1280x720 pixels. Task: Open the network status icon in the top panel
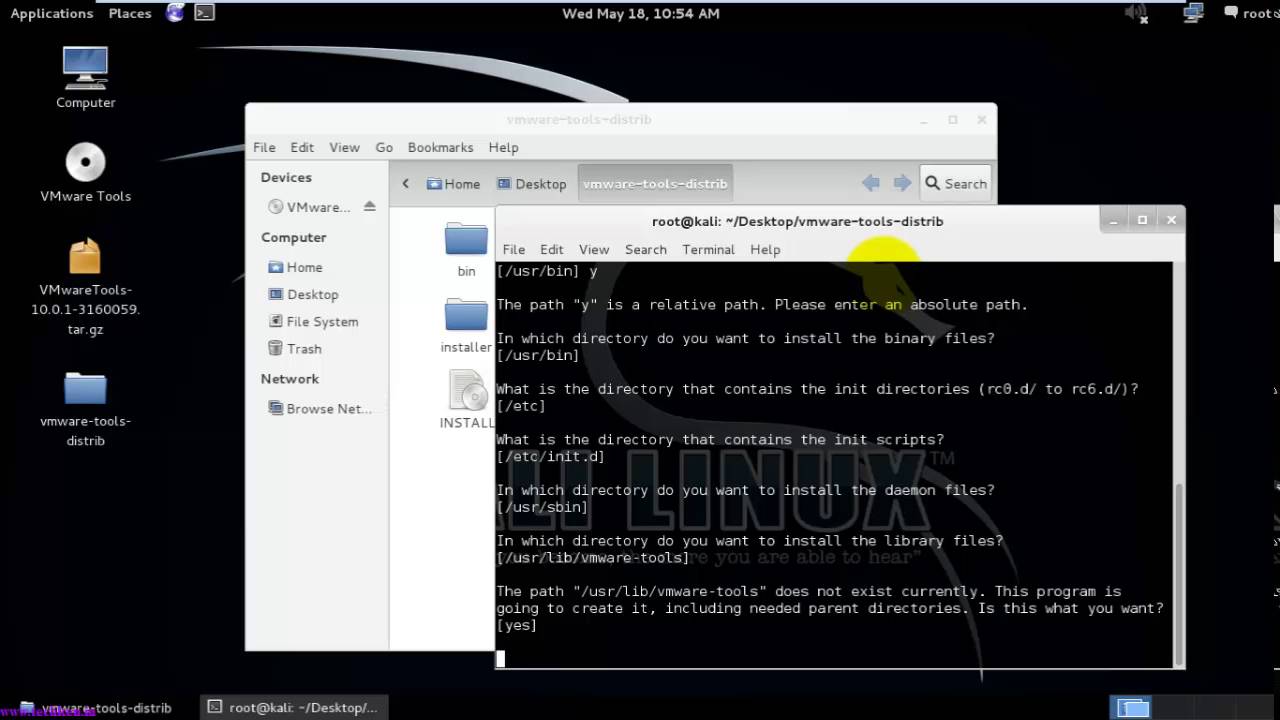pos(1192,13)
